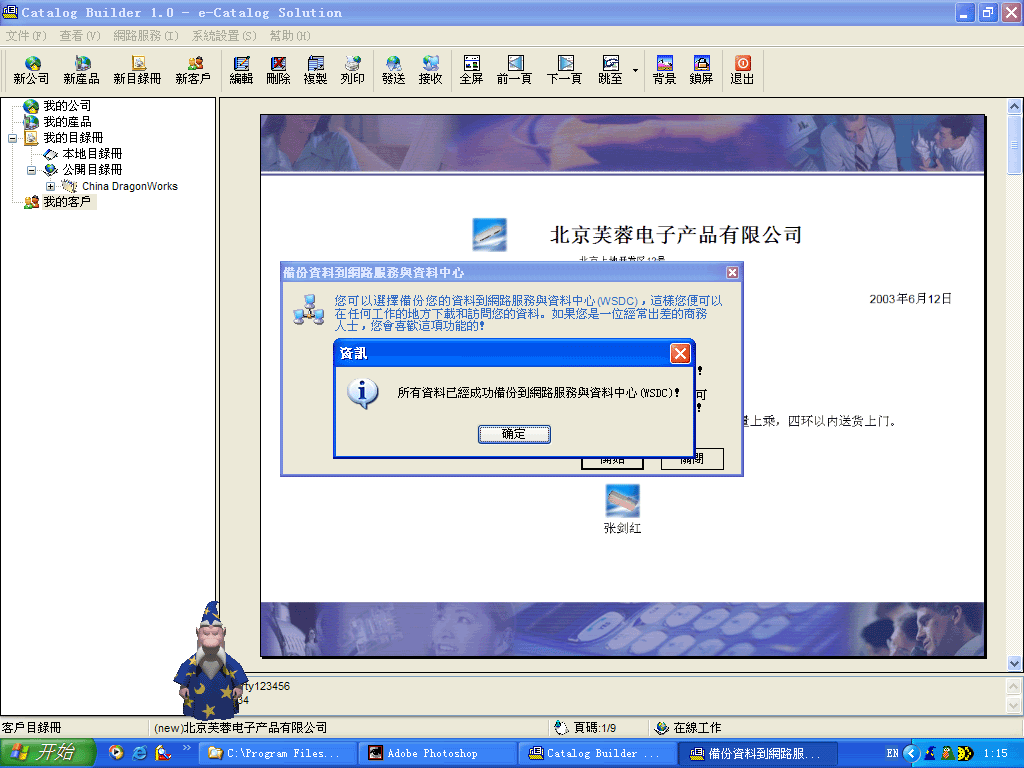Go to 下一頁 (next page)
The image size is (1024, 768).
point(565,70)
